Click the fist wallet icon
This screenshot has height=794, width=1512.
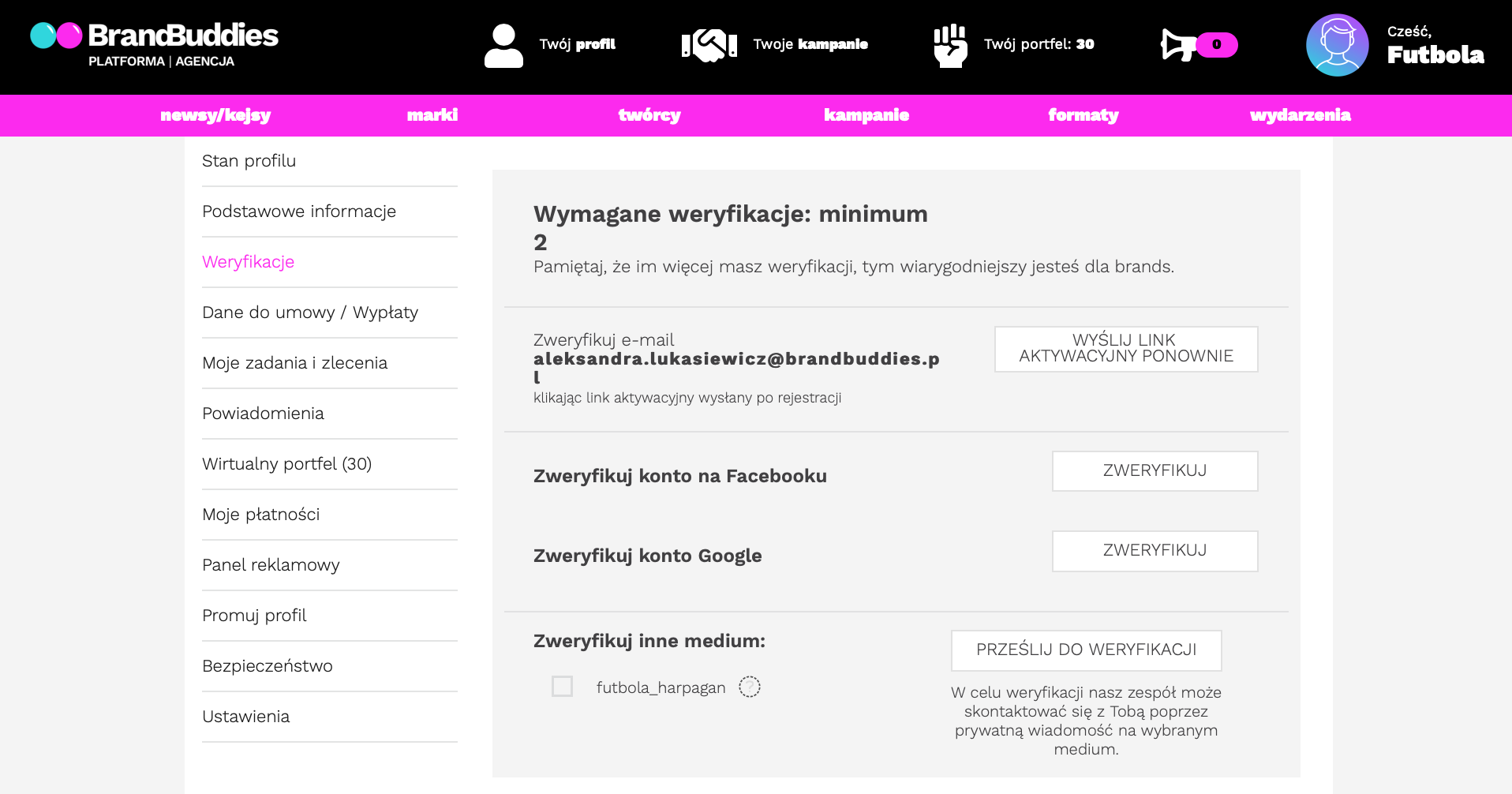coord(950,45)
